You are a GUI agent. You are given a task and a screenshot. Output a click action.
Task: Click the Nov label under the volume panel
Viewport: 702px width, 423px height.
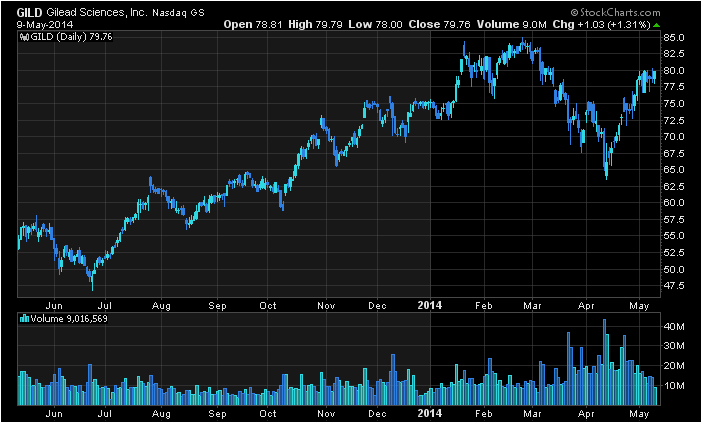click(x=326, y=413)
